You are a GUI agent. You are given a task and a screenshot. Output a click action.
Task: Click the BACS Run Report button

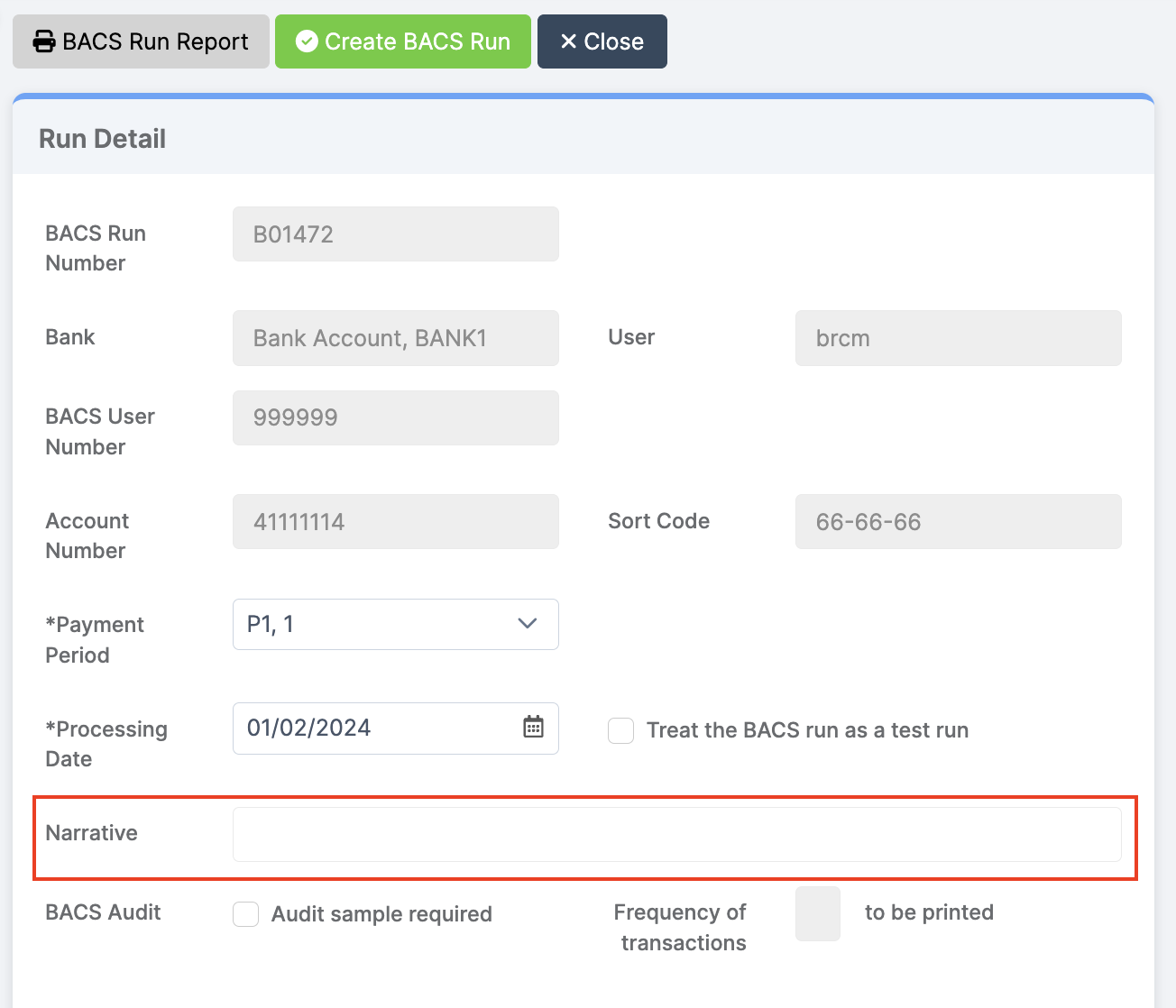coord(141,41)
